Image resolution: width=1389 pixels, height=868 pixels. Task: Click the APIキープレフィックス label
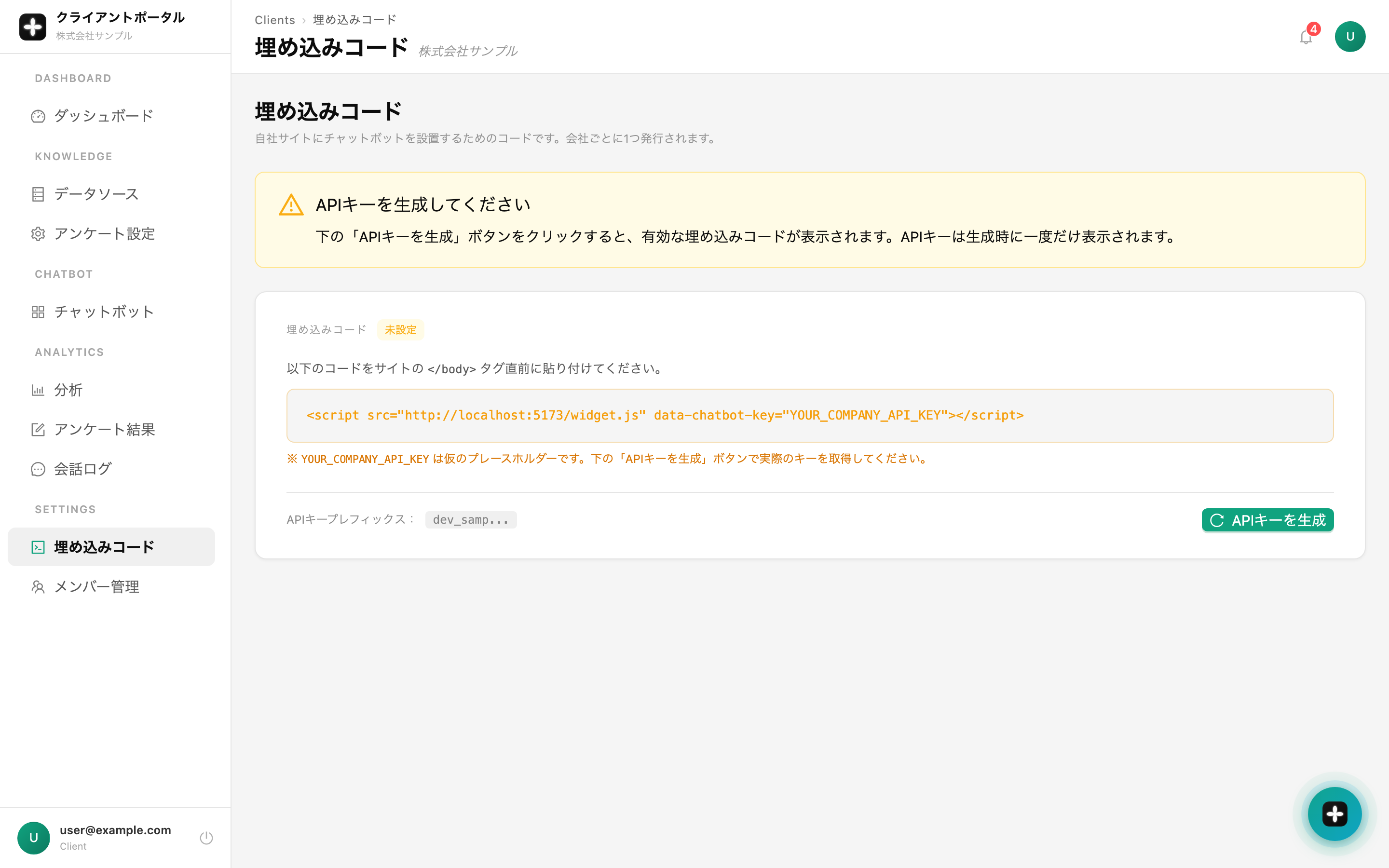pos(351,519)
